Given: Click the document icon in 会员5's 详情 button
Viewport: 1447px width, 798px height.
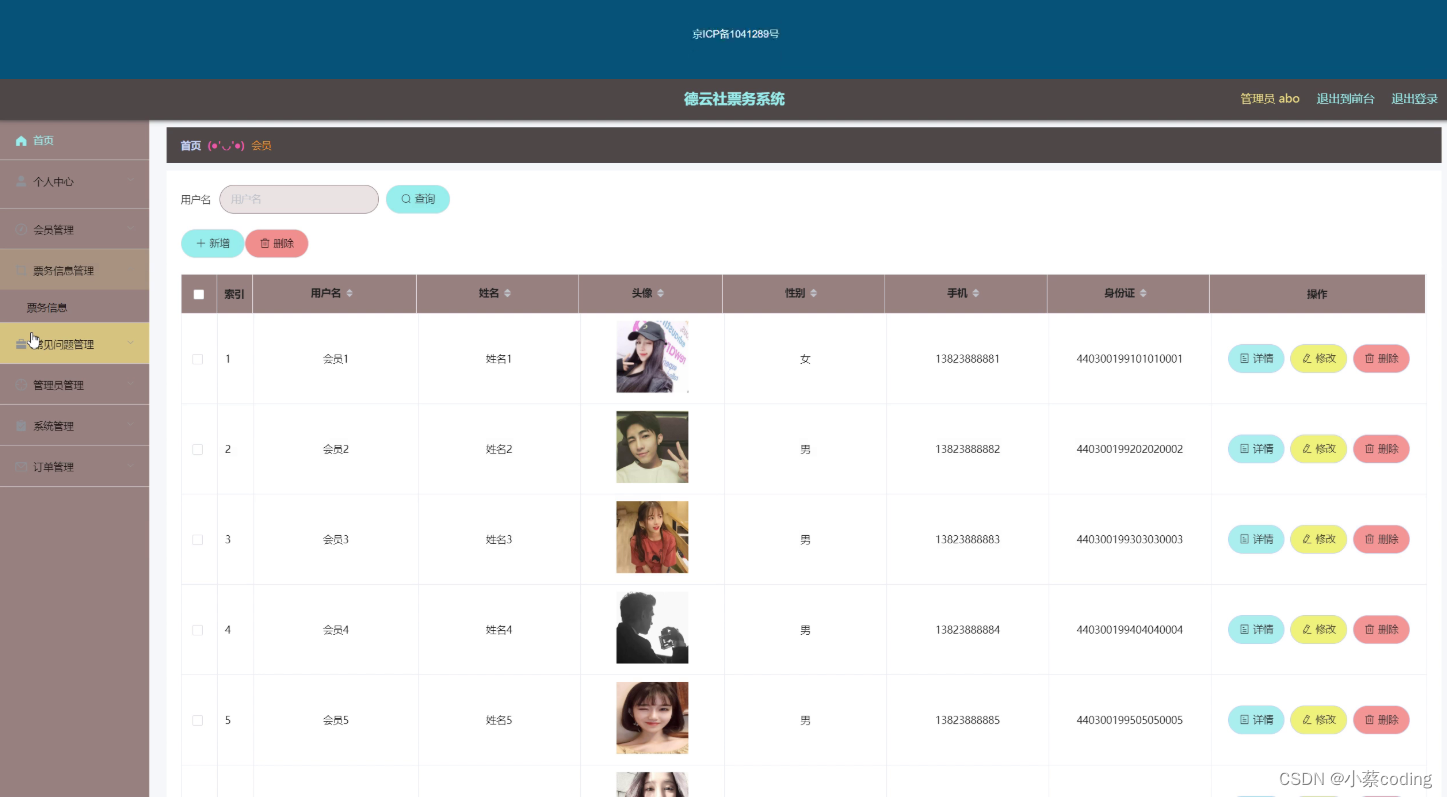Looking at the screenshot, I should click(x=1245, y=720).
